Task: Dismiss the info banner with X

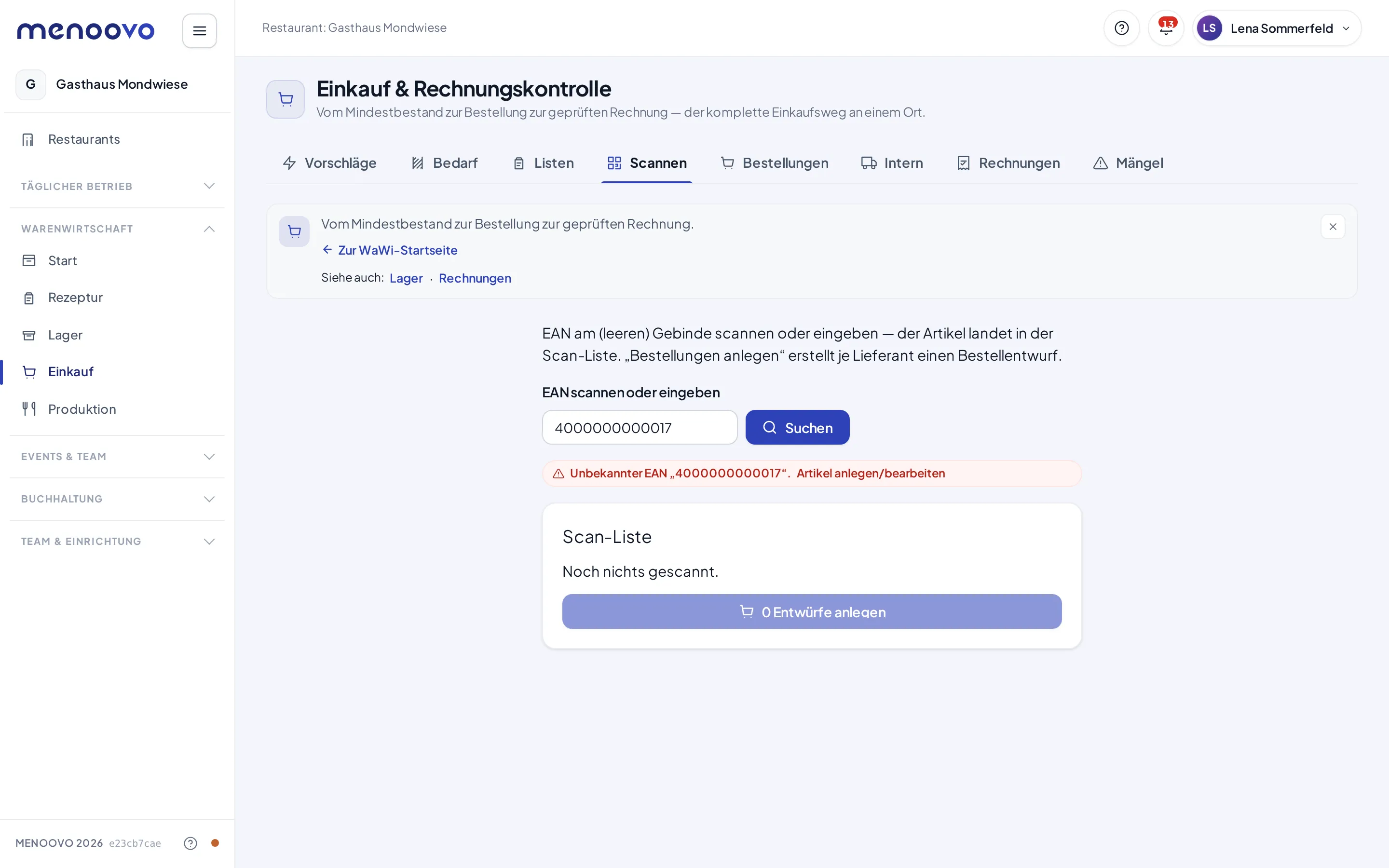Action: click(1333, 227)
